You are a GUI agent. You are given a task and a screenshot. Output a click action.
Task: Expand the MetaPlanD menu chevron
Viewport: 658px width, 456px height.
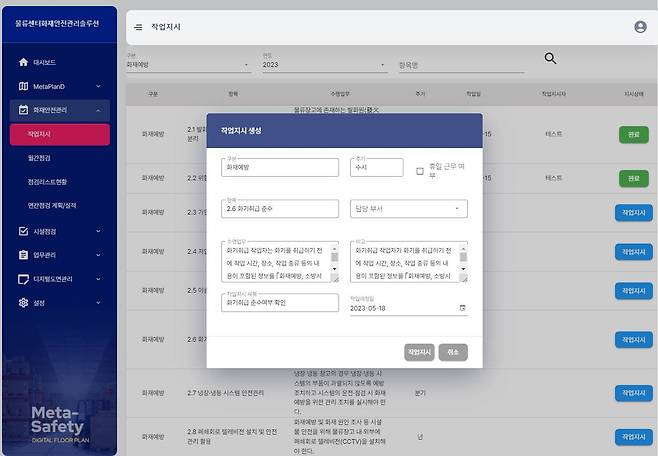tap(98, 86)
